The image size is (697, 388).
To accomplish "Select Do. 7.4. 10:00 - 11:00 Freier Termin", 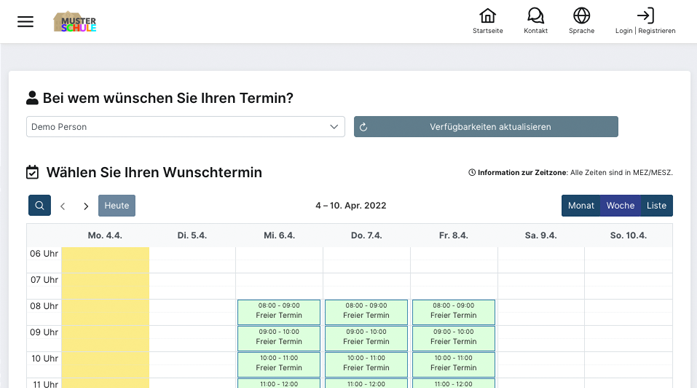I will (366, 364).
